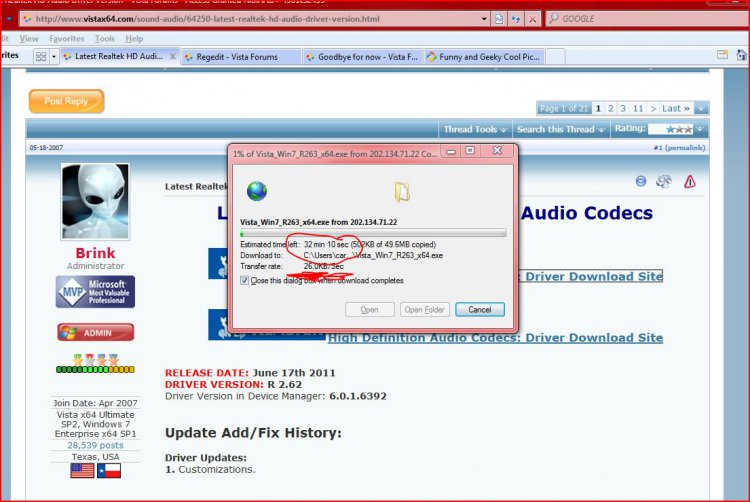Click the Texas flag icon
Image resolution: width=750 pixels, height=502 pixels.
pos(109,471)
